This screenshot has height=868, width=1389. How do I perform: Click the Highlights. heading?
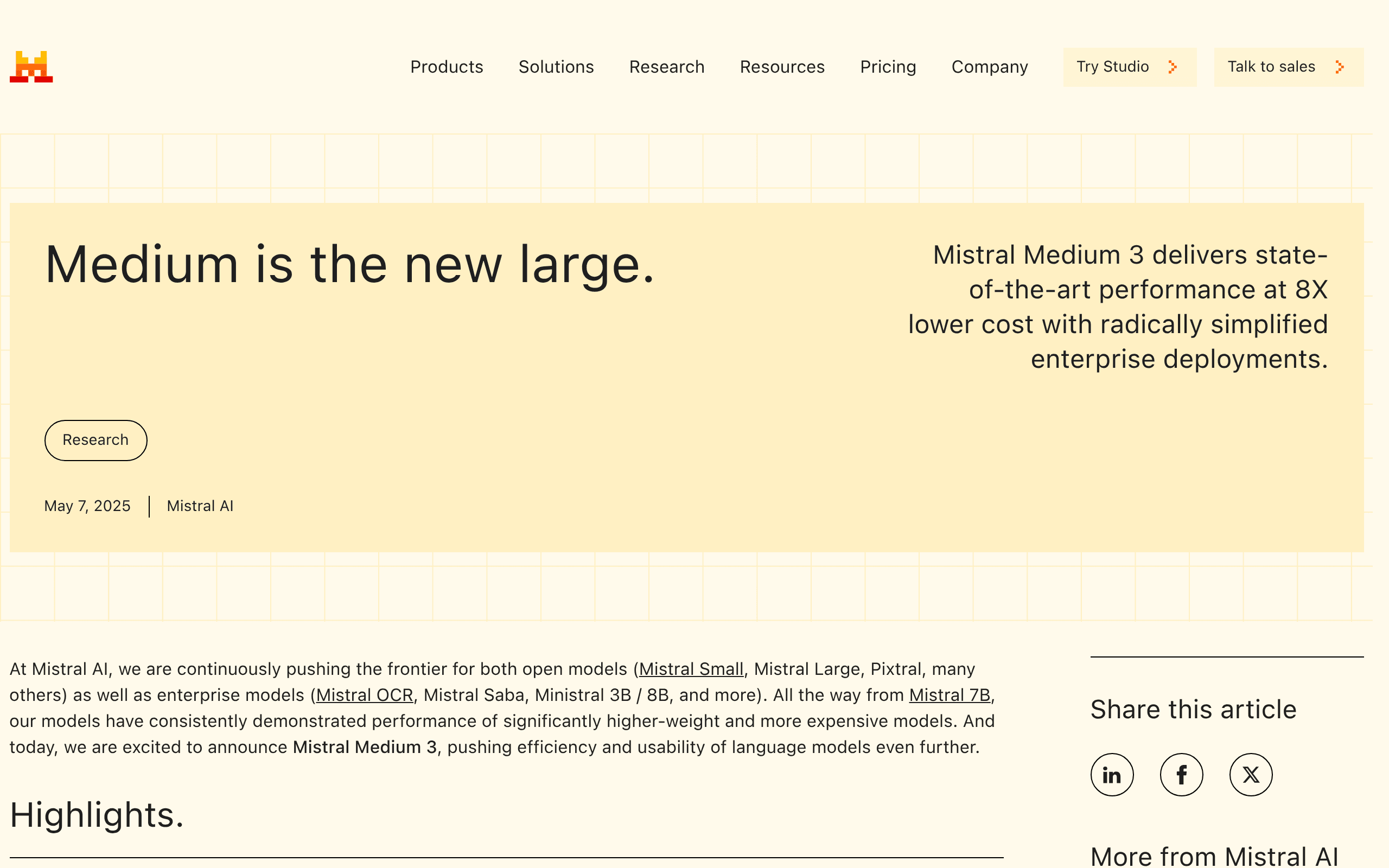coord(97,815)
